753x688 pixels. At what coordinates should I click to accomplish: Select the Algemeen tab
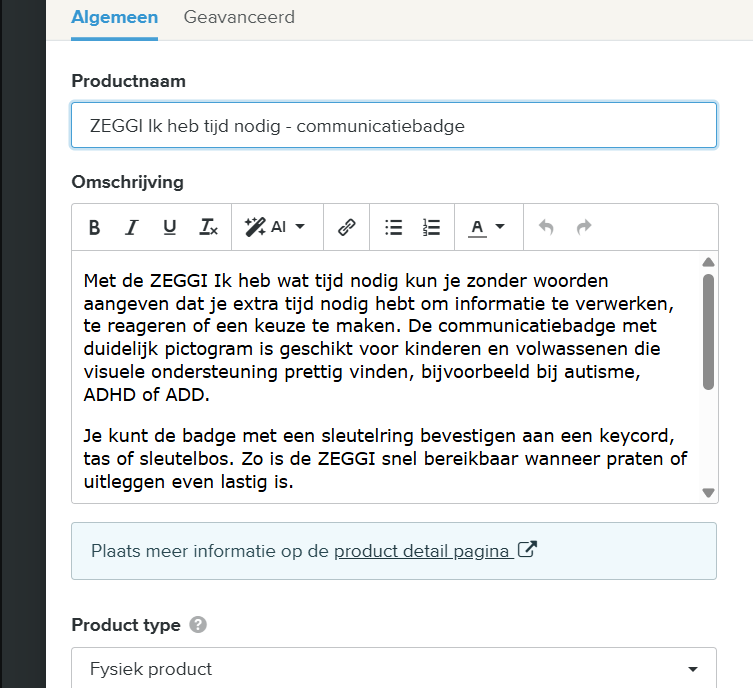[114, 17]
